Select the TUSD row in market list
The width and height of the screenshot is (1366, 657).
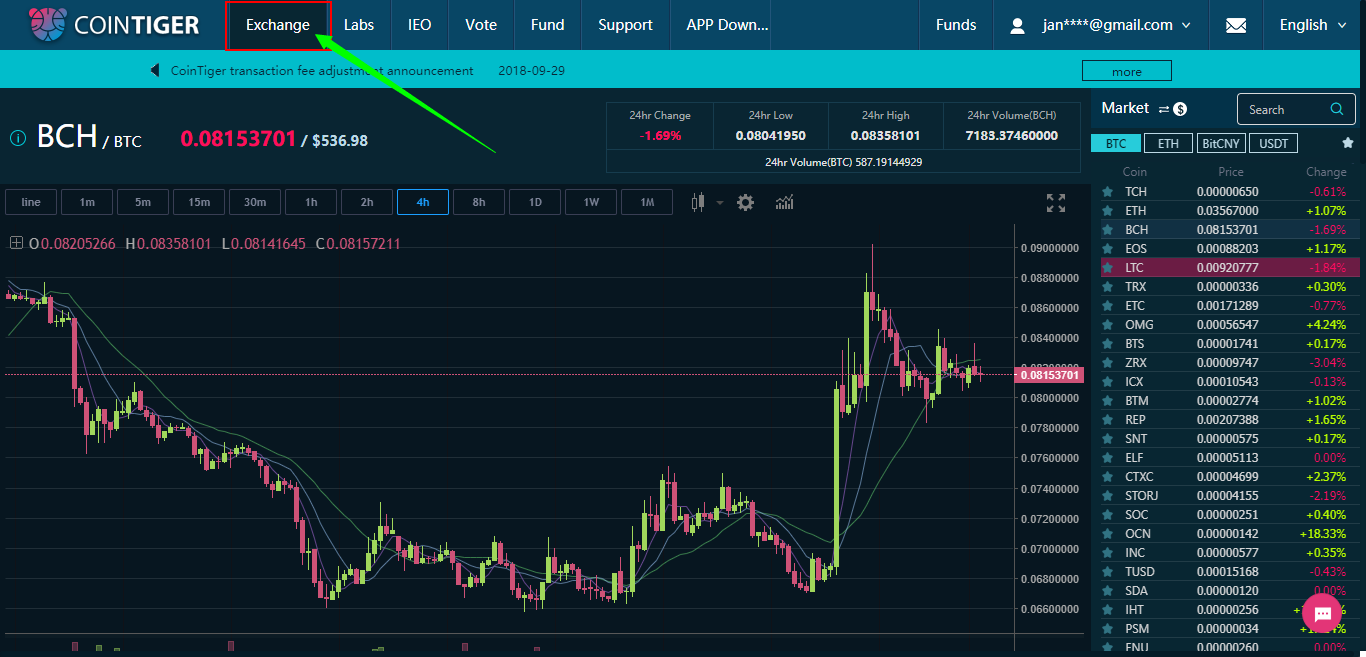(x=1231, y=572)
